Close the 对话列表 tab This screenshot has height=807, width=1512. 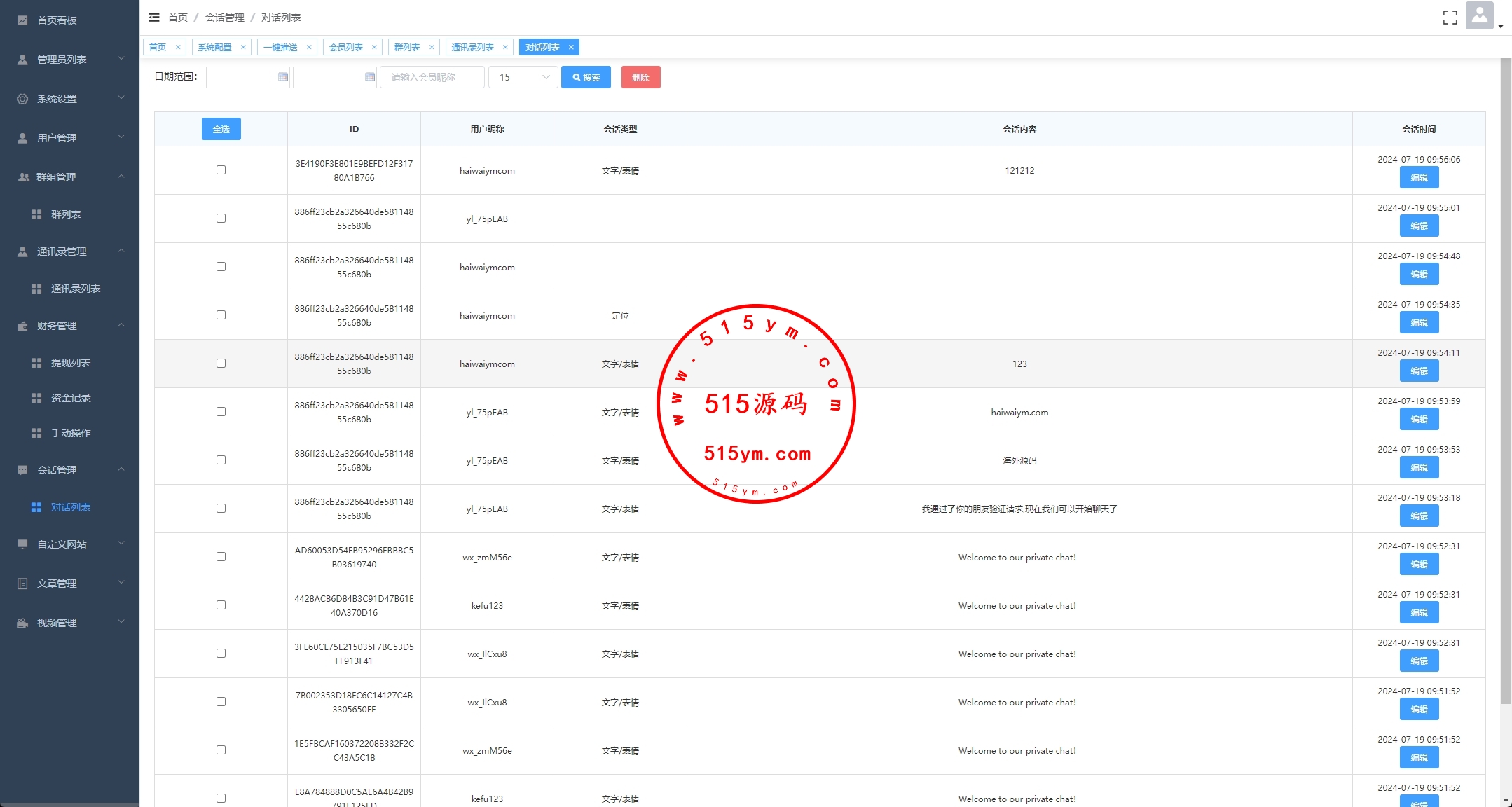(571, 48)
